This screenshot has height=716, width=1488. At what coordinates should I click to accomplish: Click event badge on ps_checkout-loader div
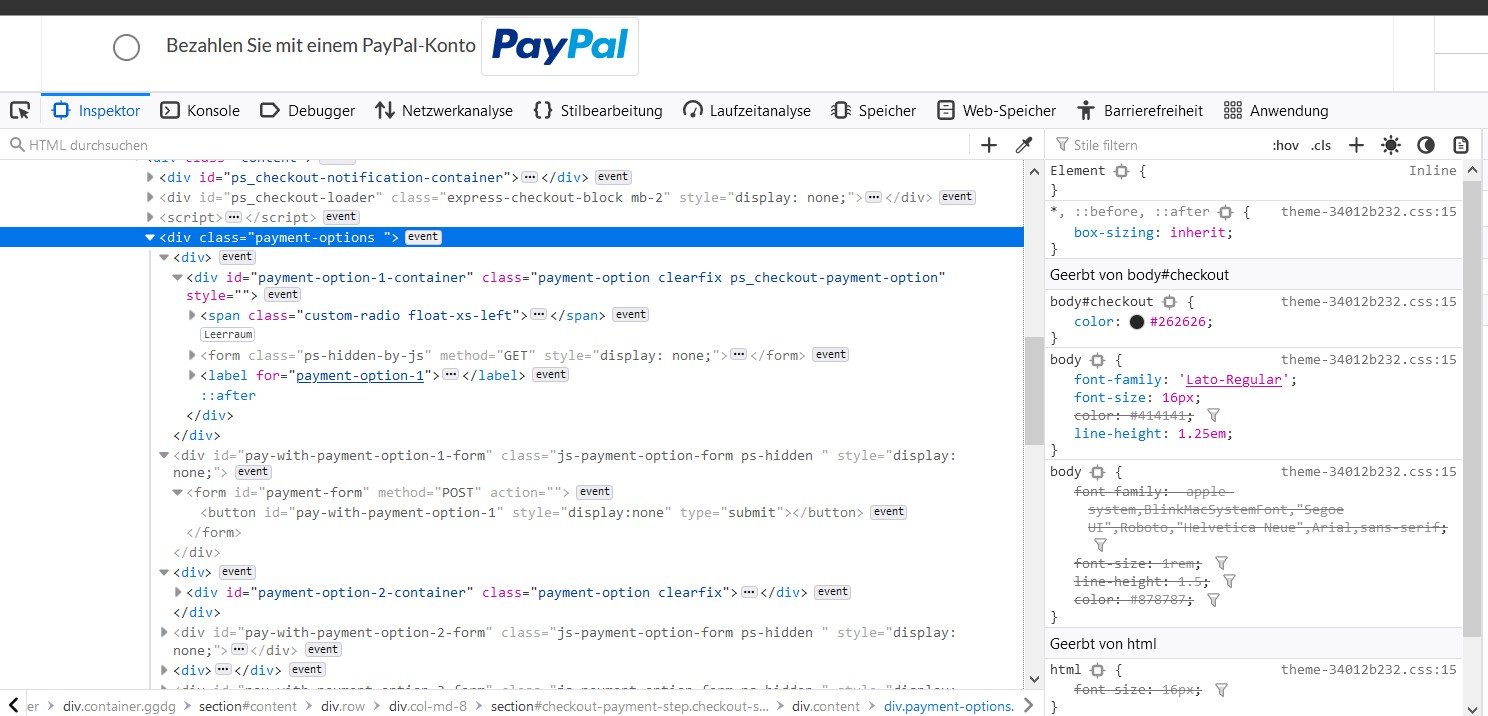(x=957, y=197)
